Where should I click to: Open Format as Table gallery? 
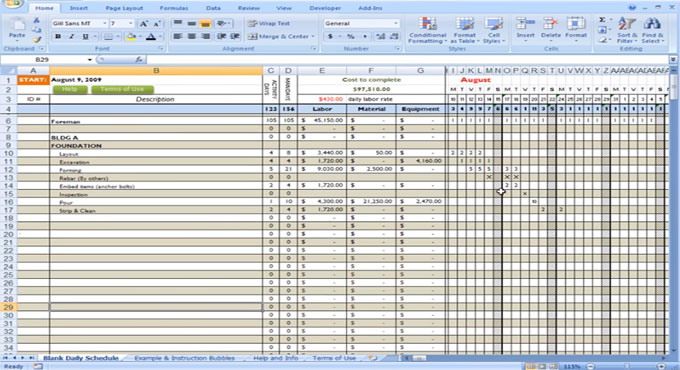click(x=464, y=30)
